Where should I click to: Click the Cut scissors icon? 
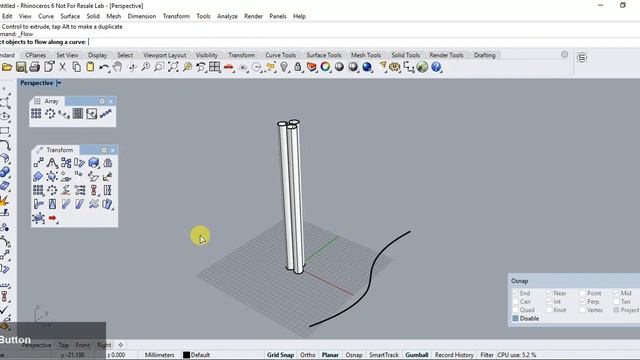[62, 67]
